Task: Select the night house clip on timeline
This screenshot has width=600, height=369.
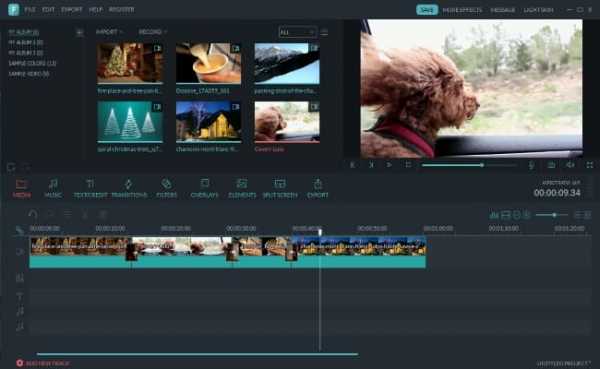Action: (x=359, y=252)
